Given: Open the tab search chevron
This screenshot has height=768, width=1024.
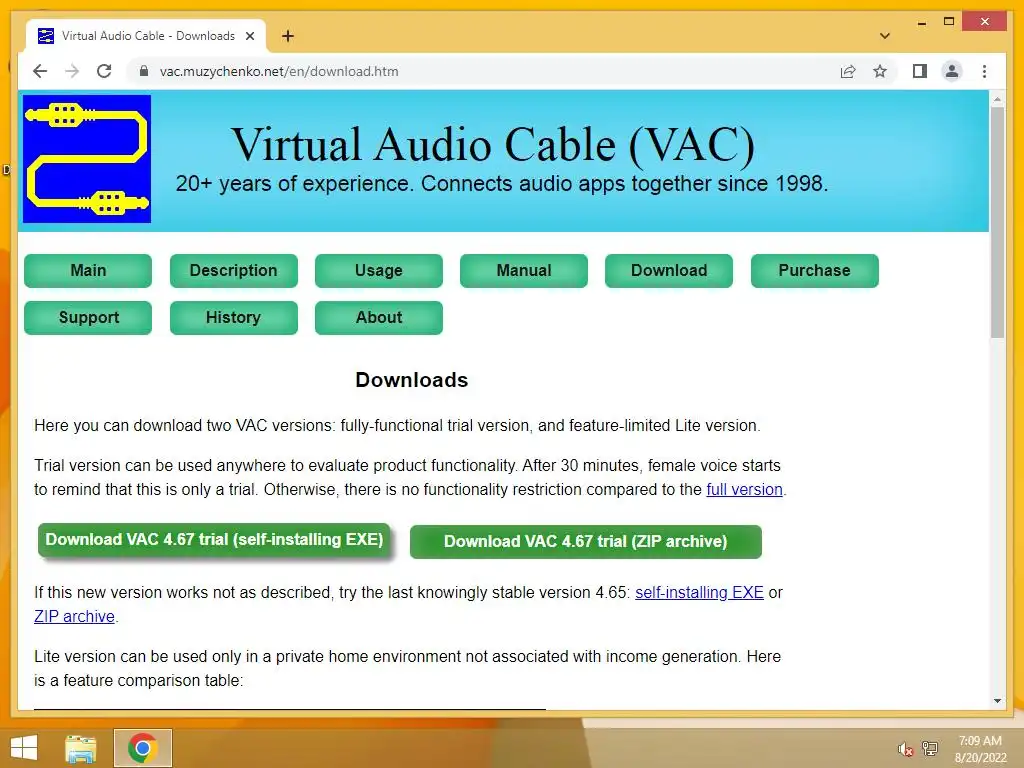Looking at the screenshot, I should (x=884, y=36).
